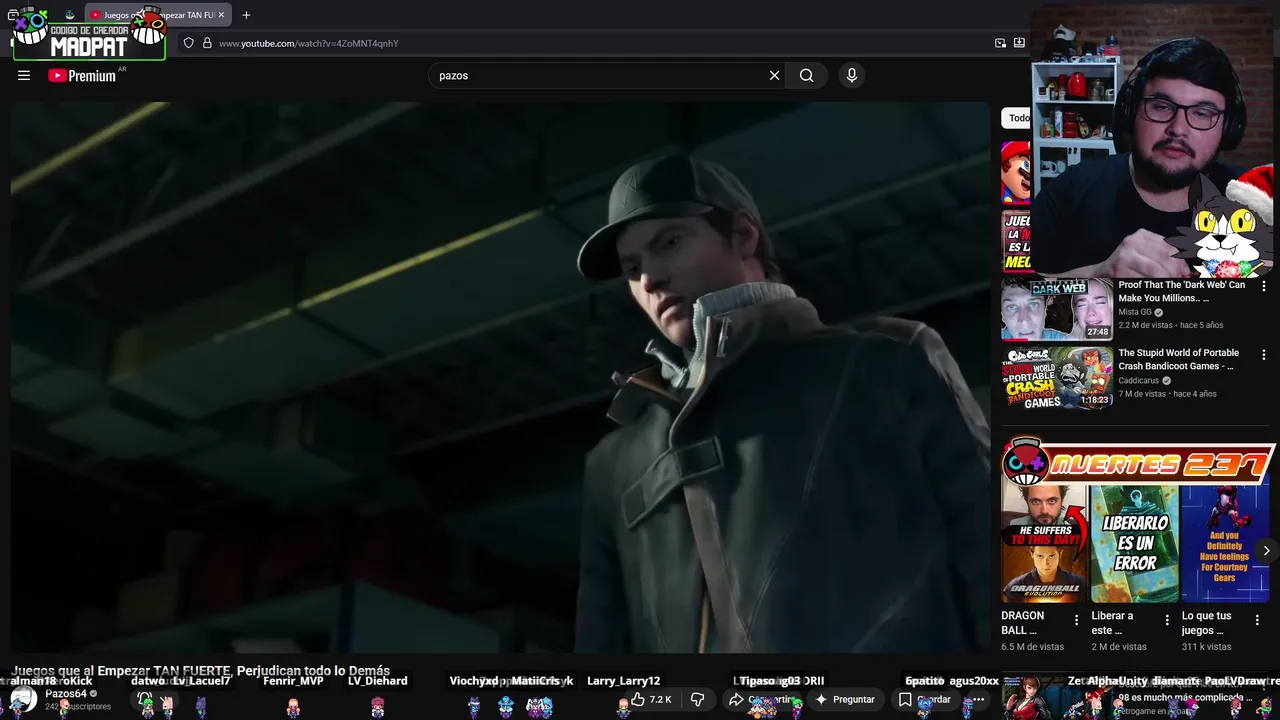Select the 'Todo' filter chip
The height and width of the screenshot is (720, 1280).
click(x=1018, y=118)
